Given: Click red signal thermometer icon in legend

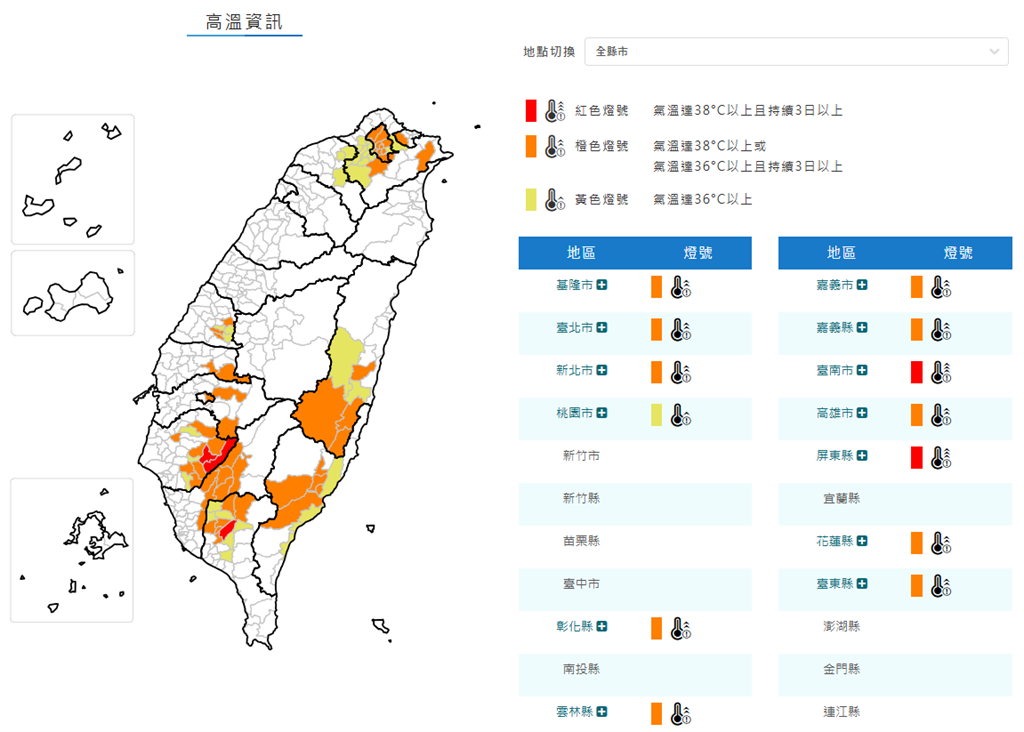Looking at the screenshot, I should tap(555, 110).
